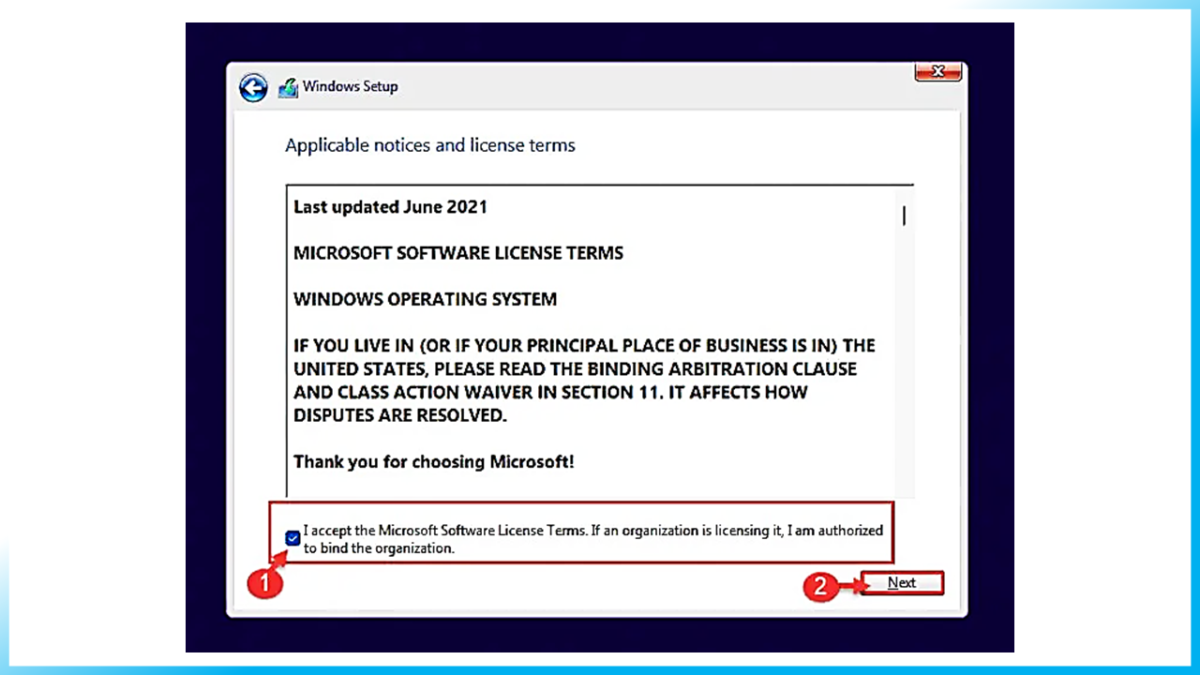Enable the license terms acceptance checkbox
The image size is (1200, 675).
click(292, 538)
